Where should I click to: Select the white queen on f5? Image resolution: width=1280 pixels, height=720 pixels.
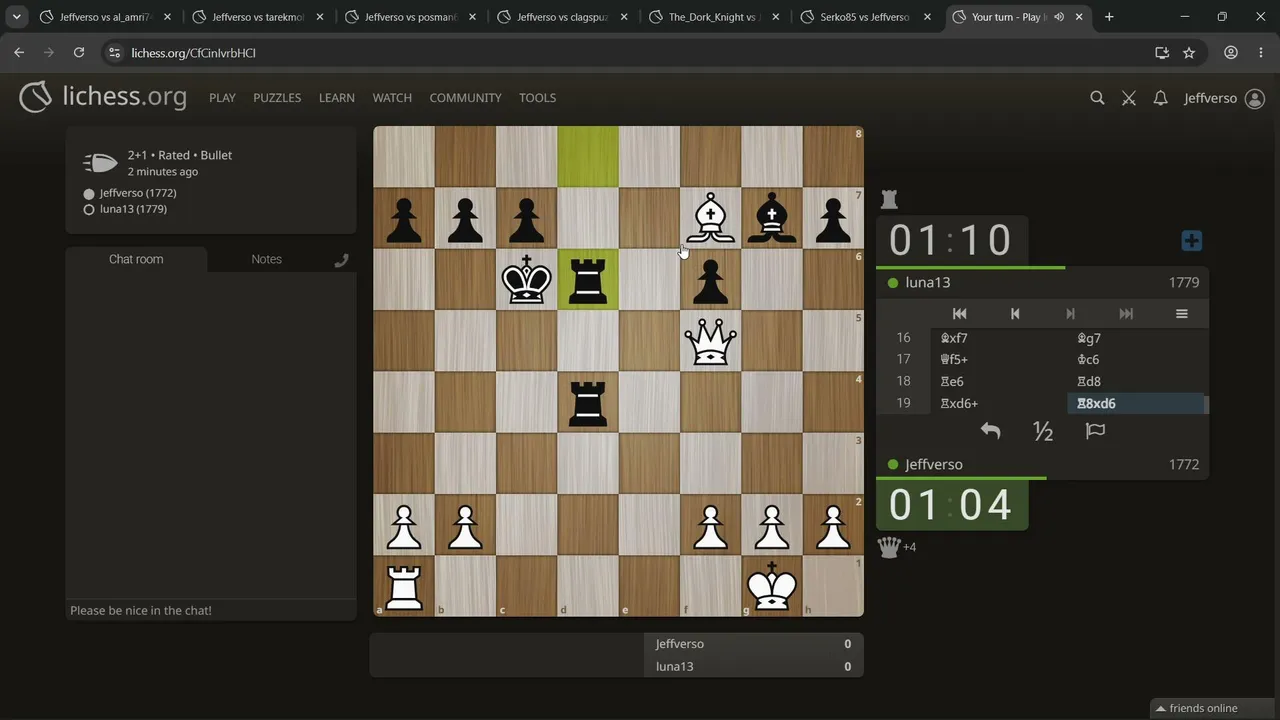(x=710, y=341)
